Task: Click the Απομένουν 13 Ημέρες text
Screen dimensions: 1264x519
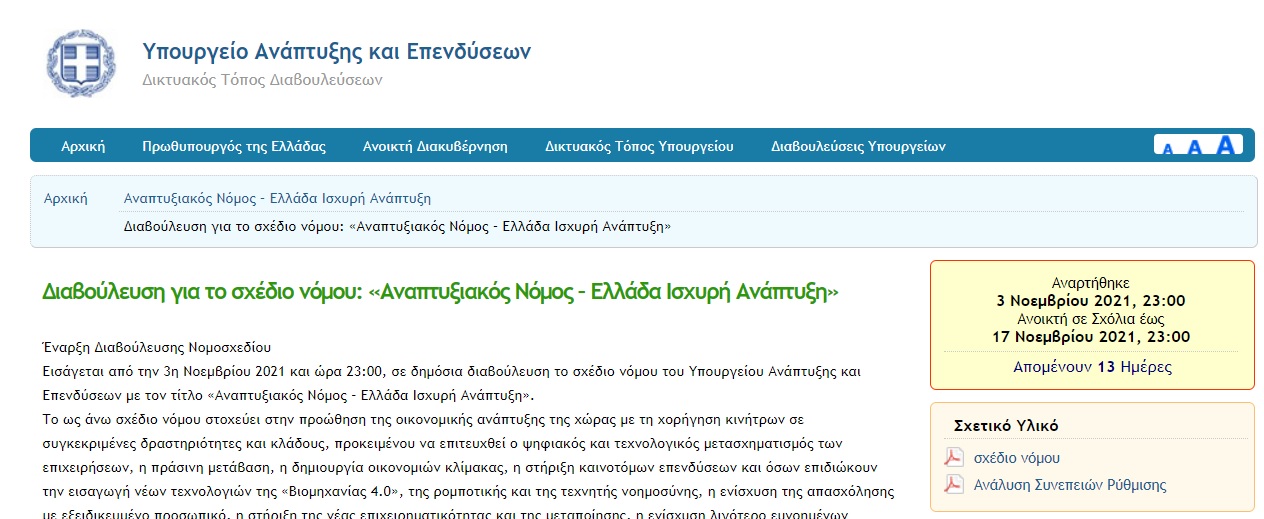Action: click(x=1092, y=367)
